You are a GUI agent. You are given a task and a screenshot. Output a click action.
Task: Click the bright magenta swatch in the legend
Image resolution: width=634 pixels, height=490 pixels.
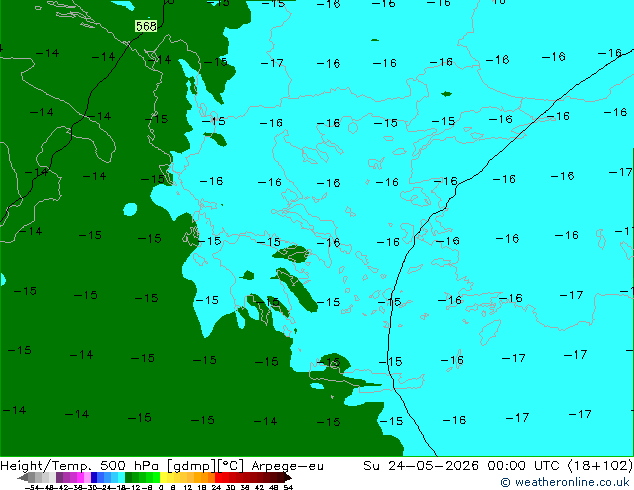tap(80, 477)
